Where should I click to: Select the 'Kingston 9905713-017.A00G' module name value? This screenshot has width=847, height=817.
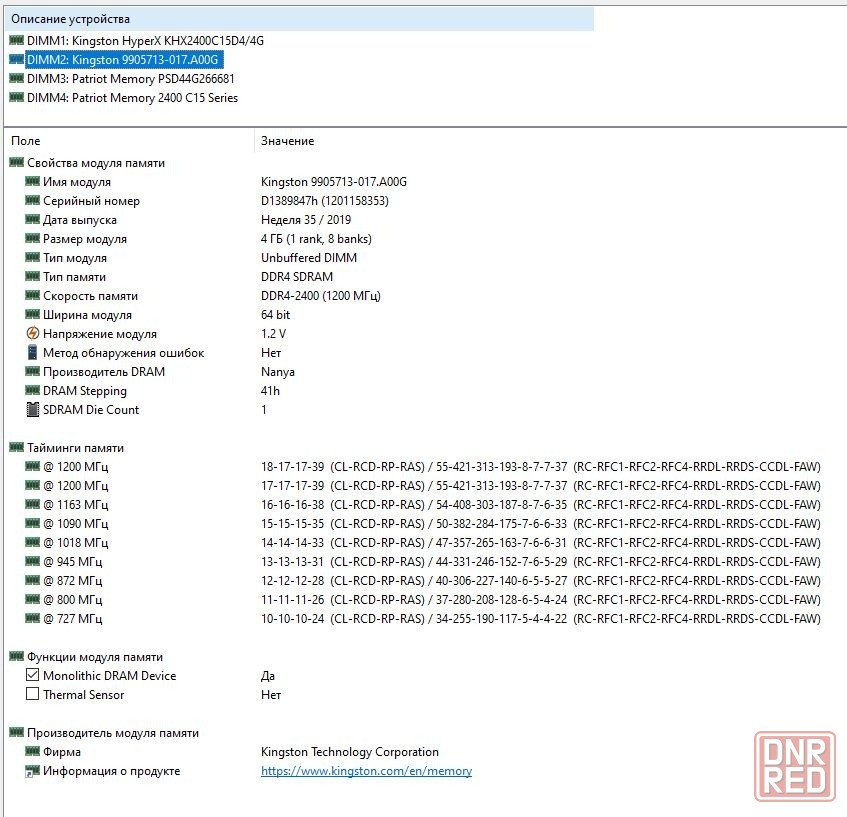click(x=334, y=182)
